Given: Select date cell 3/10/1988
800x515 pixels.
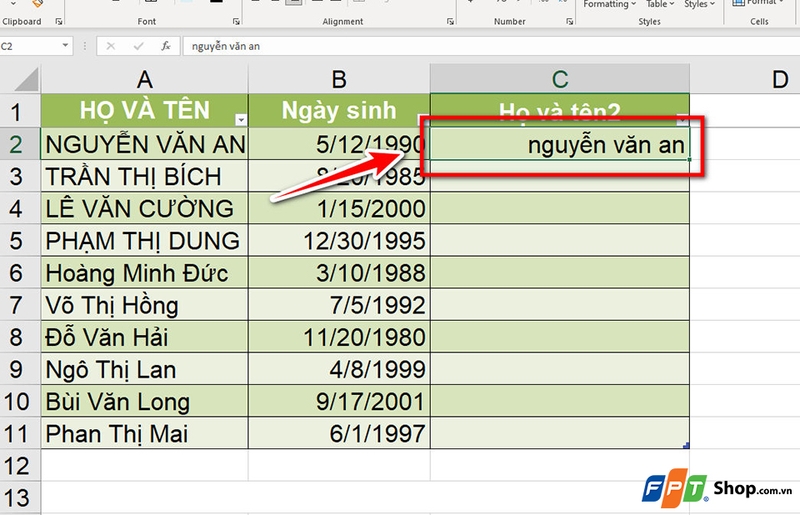Looking at the screenshot, I should (339, 273).
